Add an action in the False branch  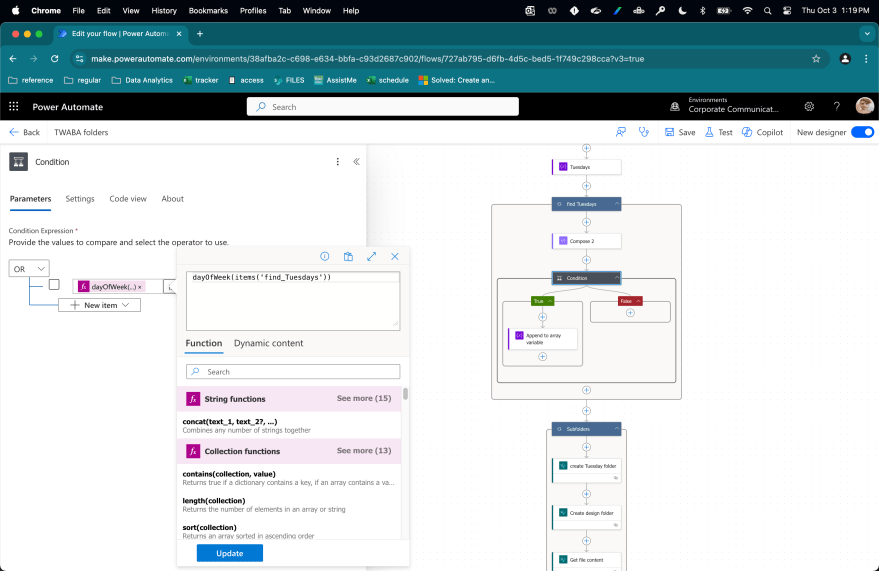pos(630,313)
